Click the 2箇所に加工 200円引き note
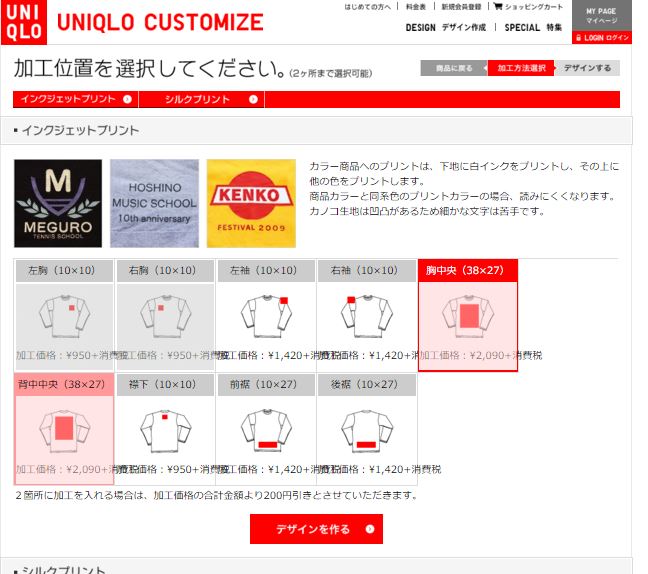The height and width of the screenshot is (574, 648). point(216,495)
